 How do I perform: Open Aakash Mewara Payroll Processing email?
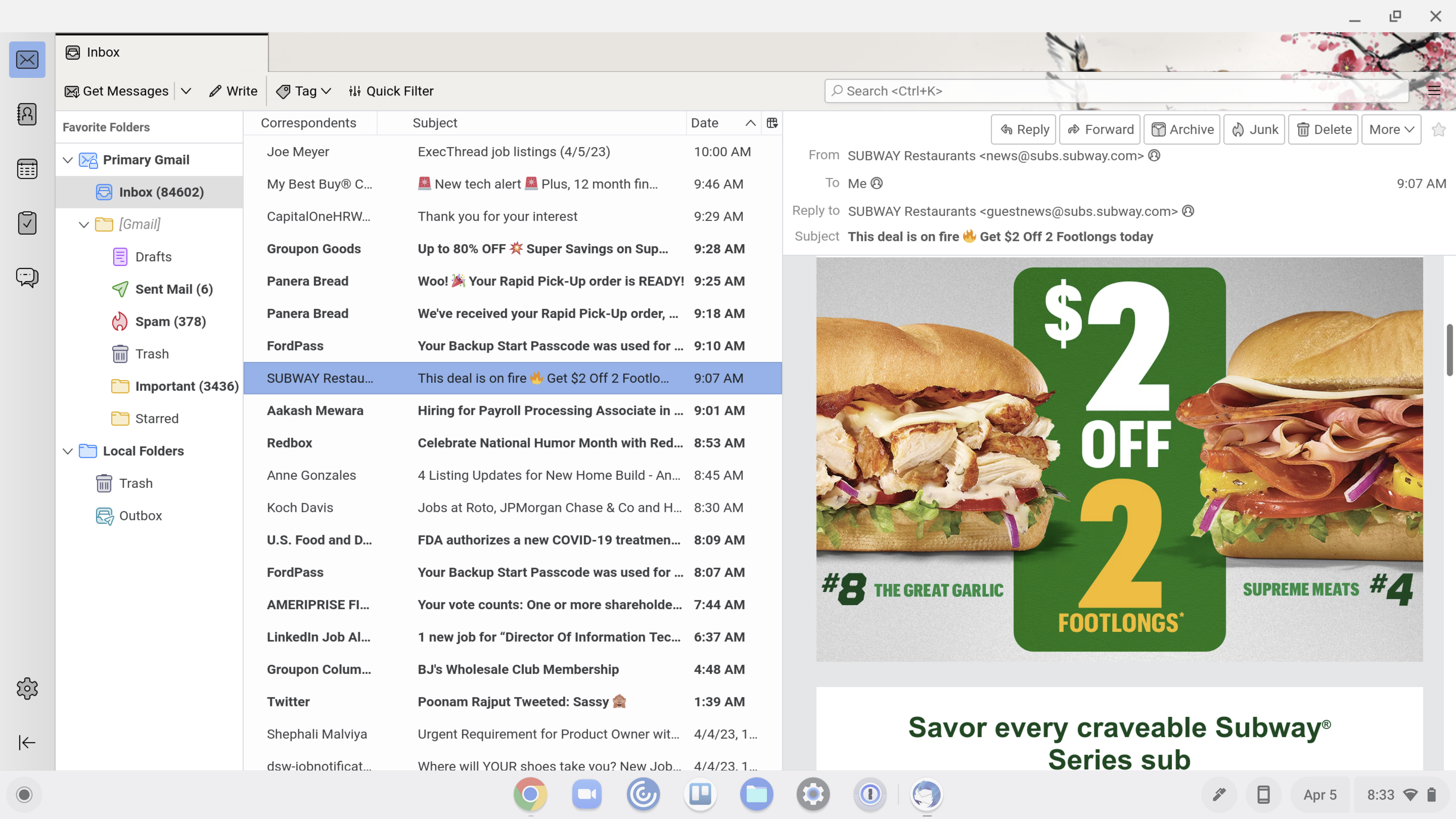point(513,410)
